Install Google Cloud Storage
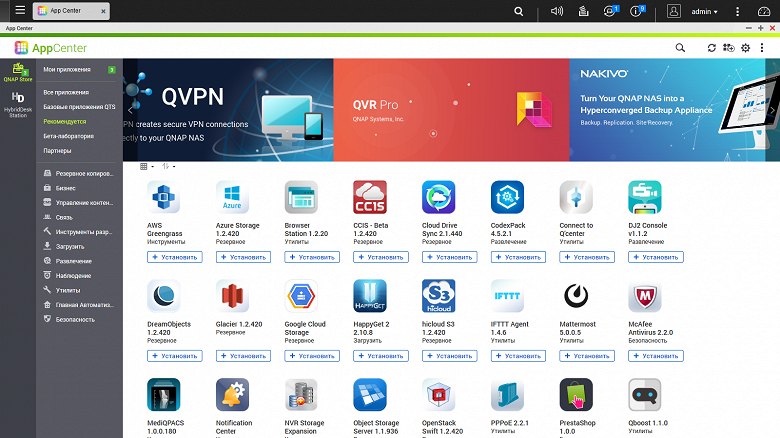Screen dimensions: 780x438 pos(312,356)
